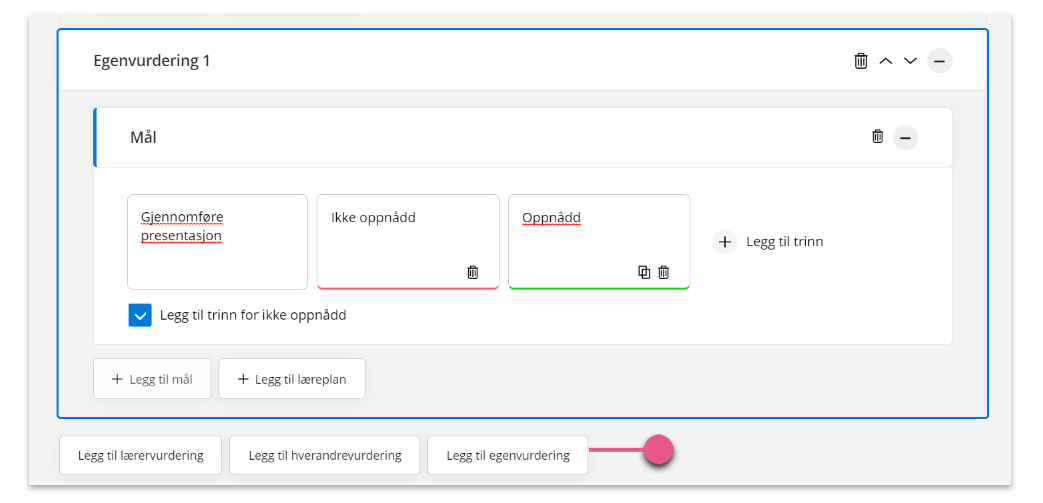Click the plus icon for Legg til trinn
This screenshot has width=1043, height=503.
pos(725,242)
